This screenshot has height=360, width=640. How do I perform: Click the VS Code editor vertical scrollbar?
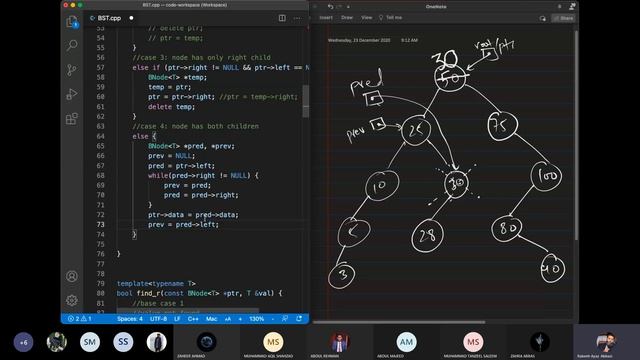pos(306,101)
